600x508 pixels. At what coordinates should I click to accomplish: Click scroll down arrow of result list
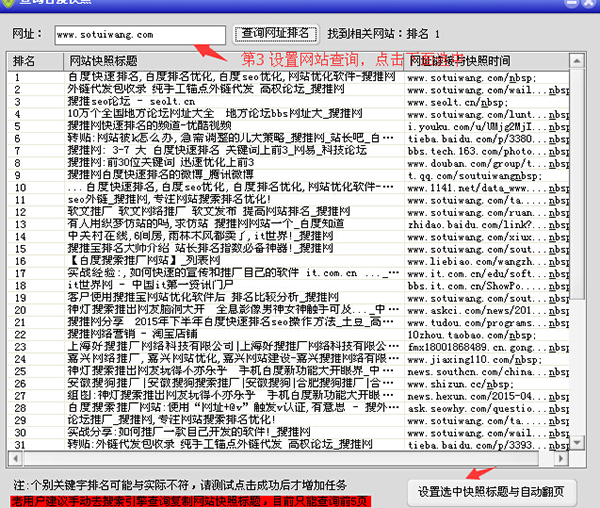click(577, 443)
